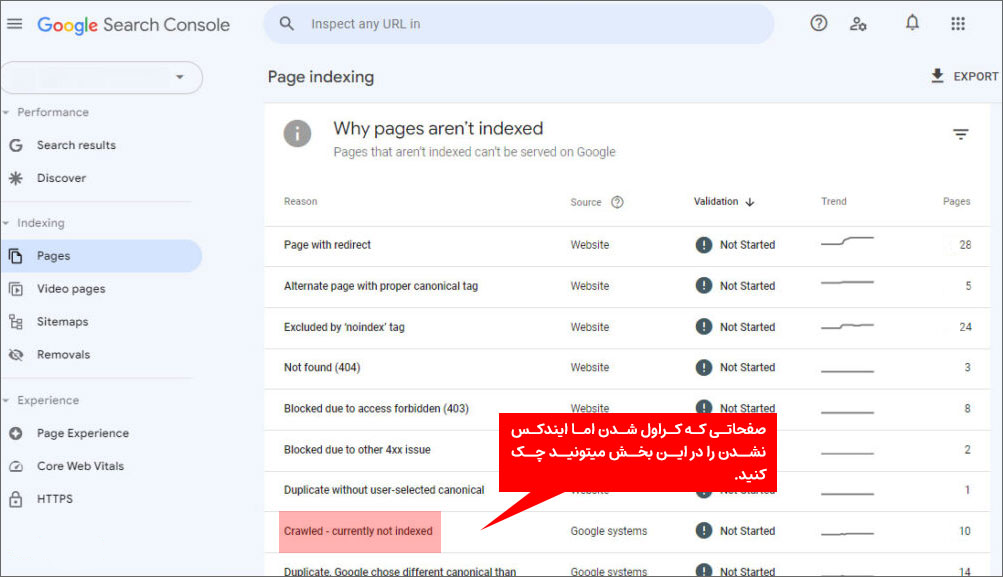
Task: Open the help question mark icon
Action: (819, 24)
